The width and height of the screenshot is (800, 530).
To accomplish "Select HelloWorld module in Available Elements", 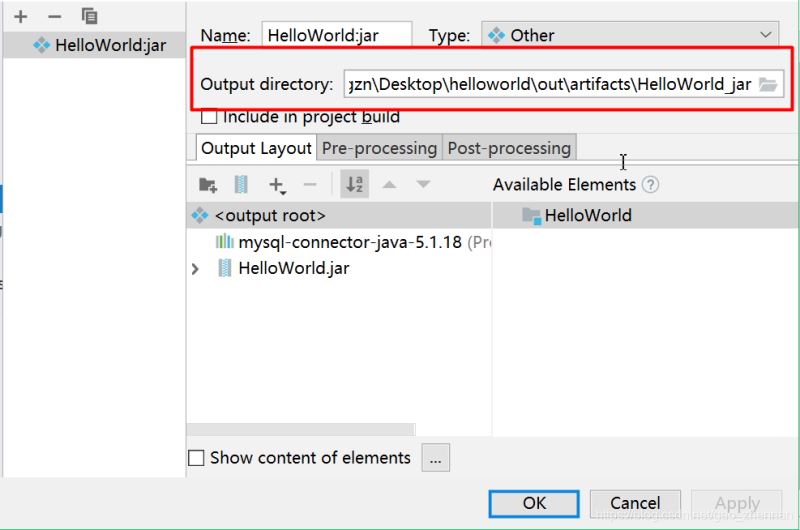I will pyautogui.click(x=645, y=215).
